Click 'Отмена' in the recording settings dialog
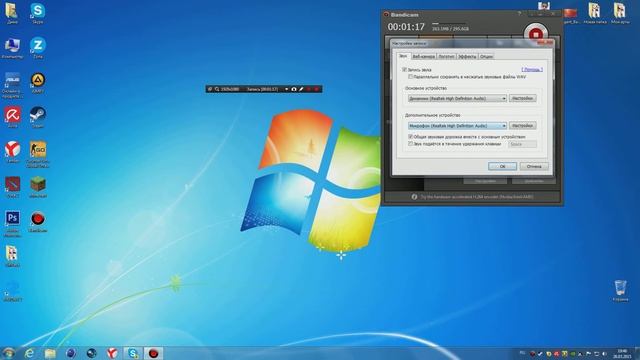The image size is (640, 360). click(x=534, y=166)
